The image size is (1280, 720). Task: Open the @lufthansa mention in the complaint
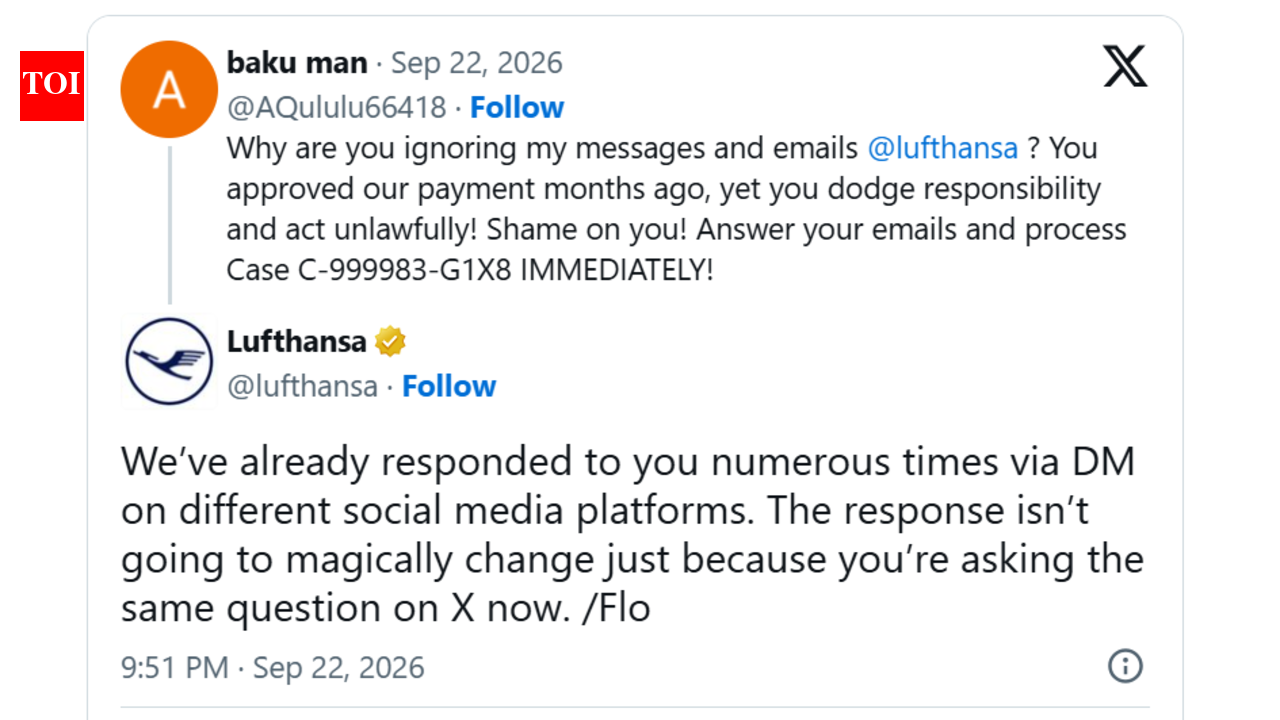tap(943, 148)
